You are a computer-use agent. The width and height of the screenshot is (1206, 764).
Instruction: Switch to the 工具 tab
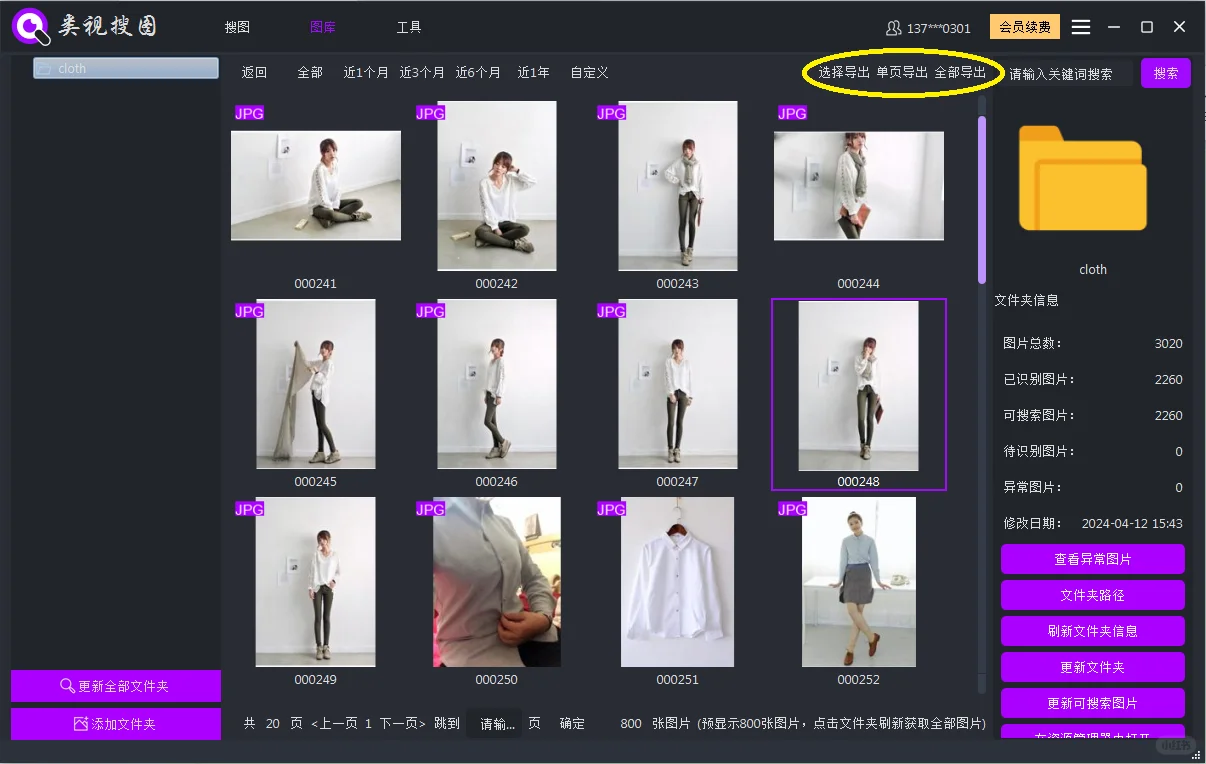point(409,27)
